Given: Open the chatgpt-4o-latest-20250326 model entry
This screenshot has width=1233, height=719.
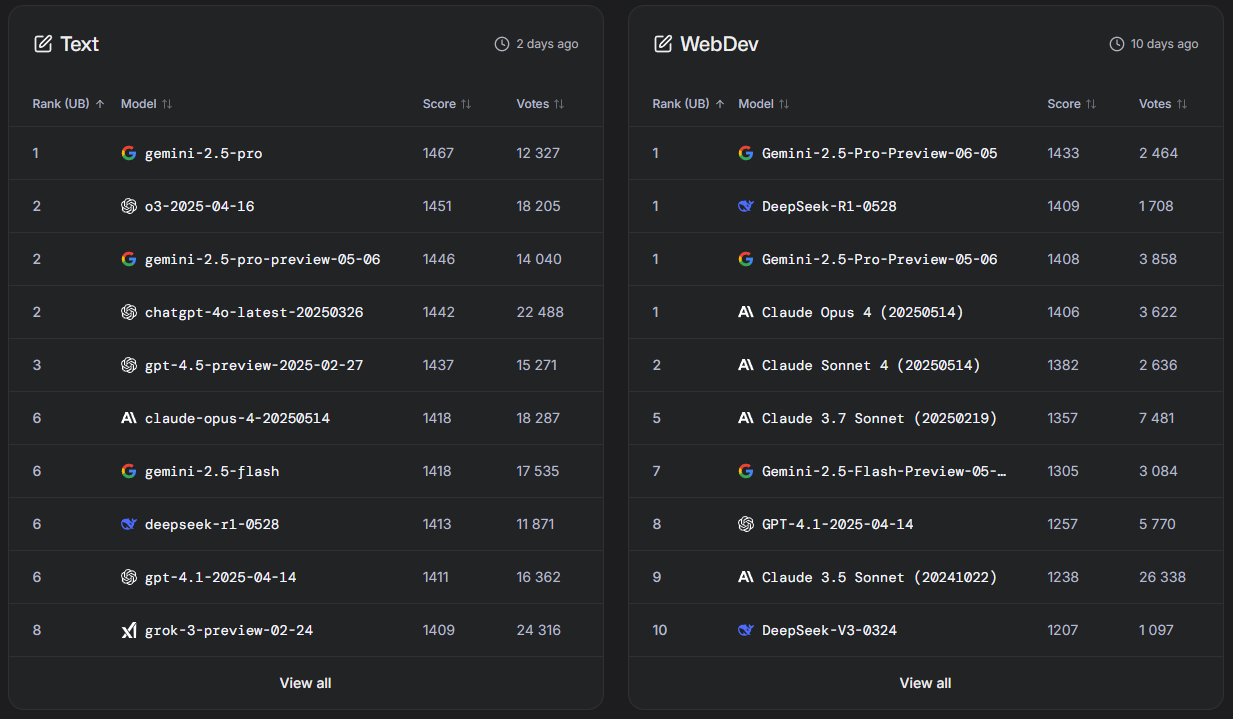Looking at the screenshot, I should 254,312.
